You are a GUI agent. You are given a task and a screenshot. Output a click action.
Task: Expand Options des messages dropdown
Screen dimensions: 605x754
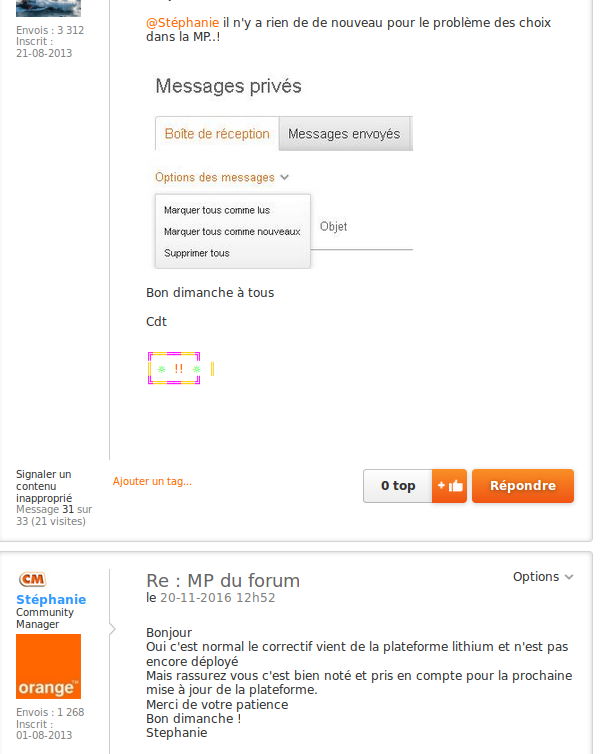point(221,178)
